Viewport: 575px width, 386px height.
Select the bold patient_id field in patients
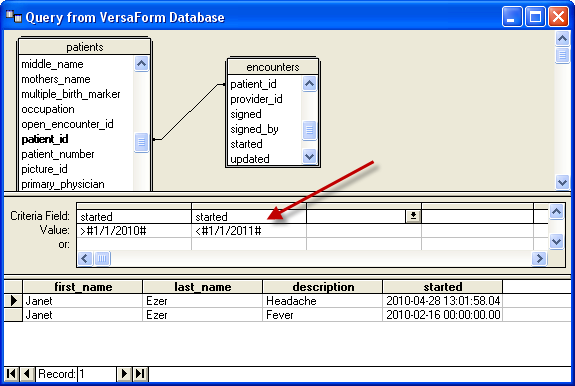(45, 139)
